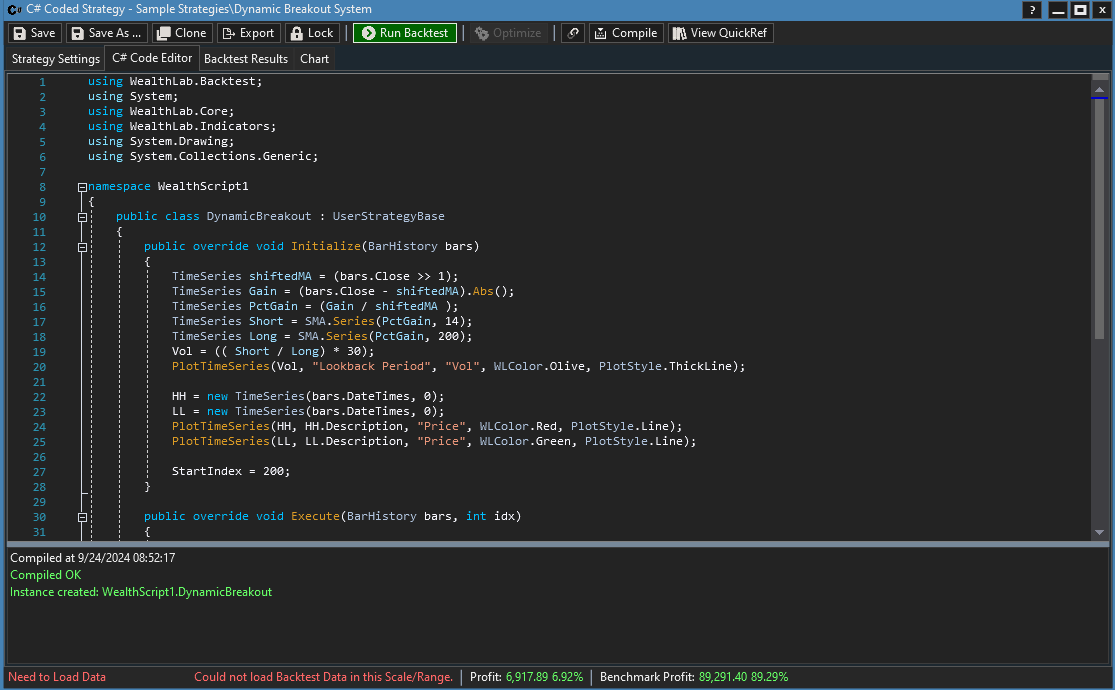Click the Save toolbar button
1115x690 pixels.
34,33
